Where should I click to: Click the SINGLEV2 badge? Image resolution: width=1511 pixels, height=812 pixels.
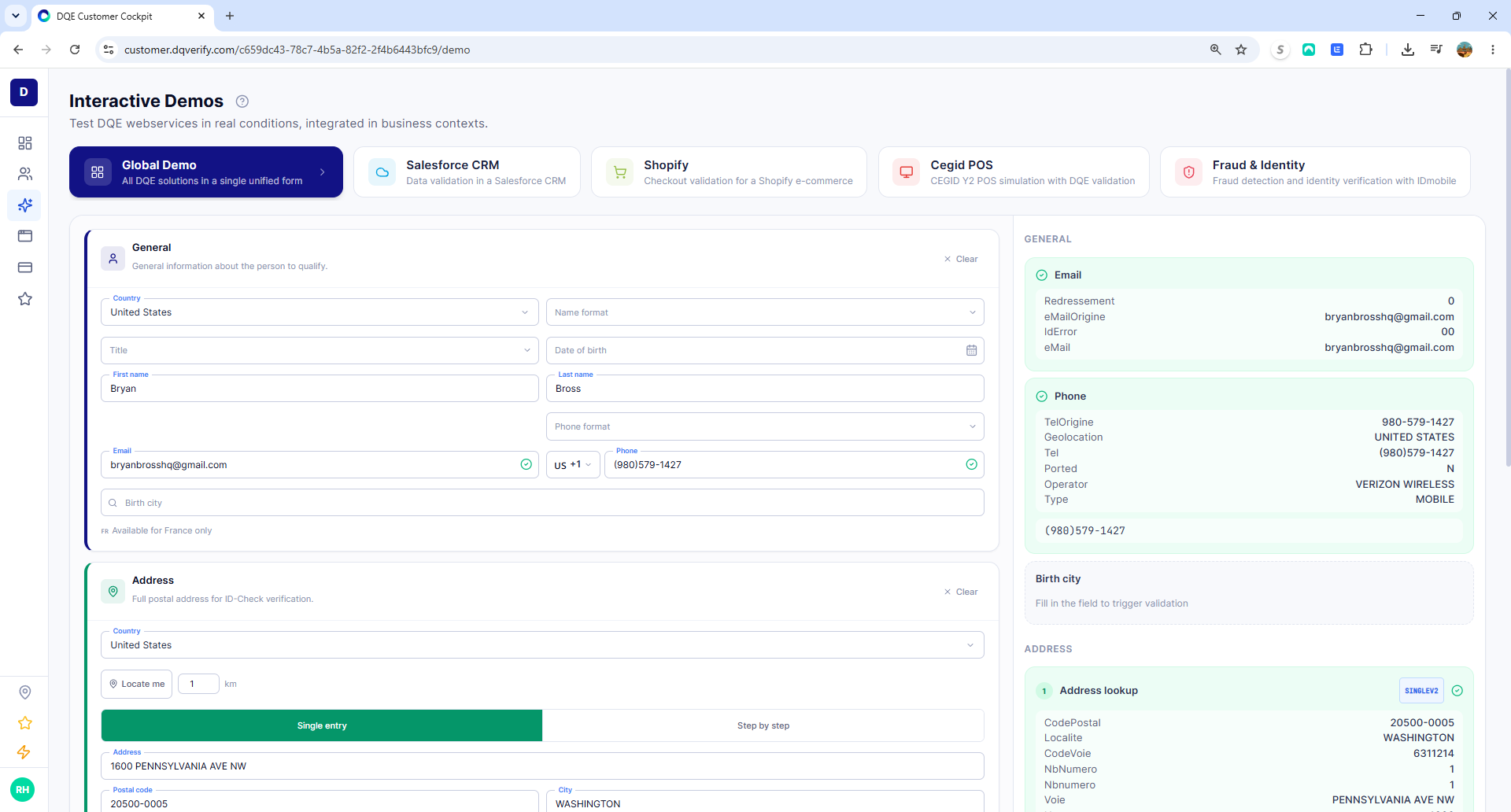[1421, 691]
